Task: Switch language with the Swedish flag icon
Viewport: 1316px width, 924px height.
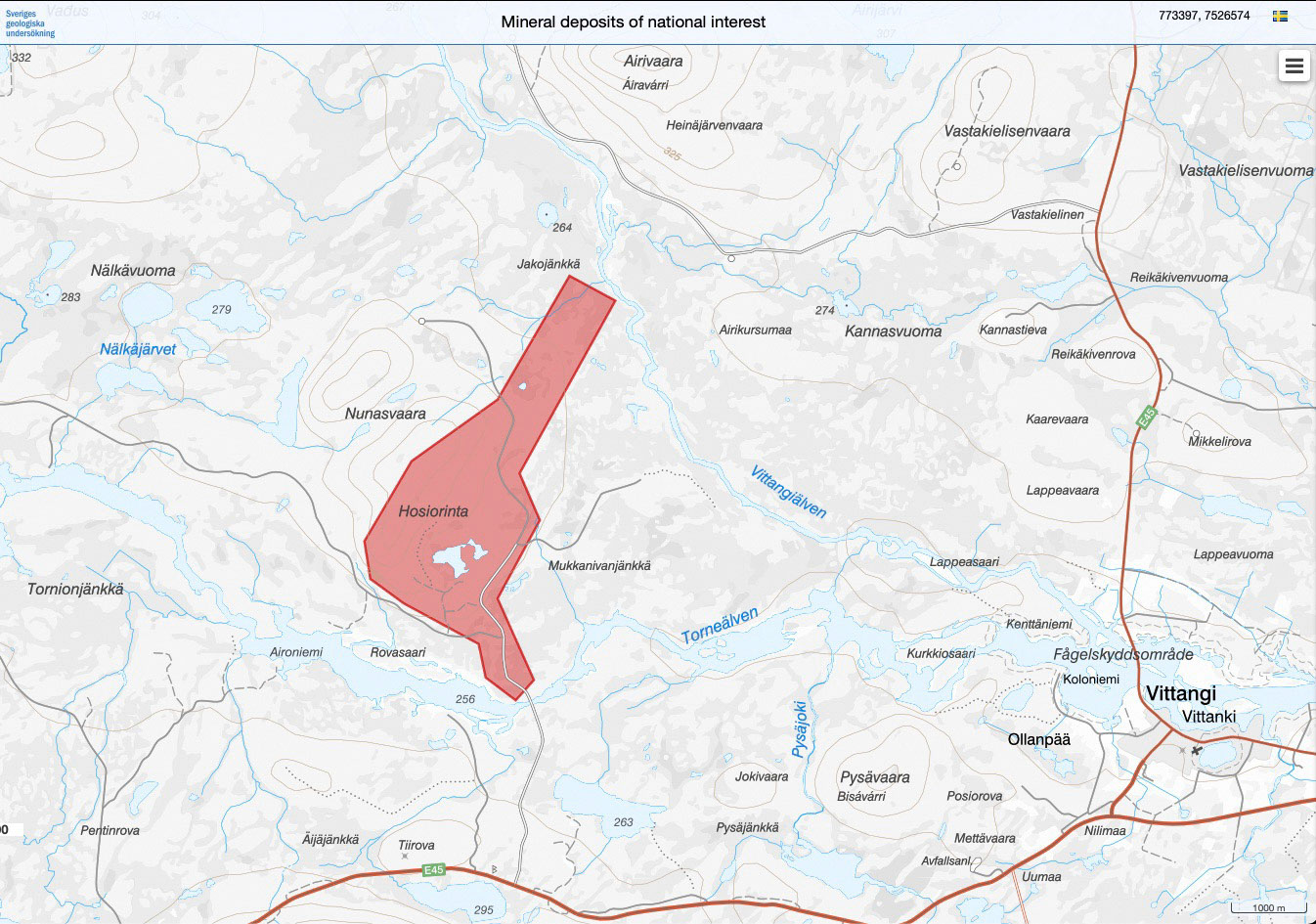Action: click(1280, 16)
